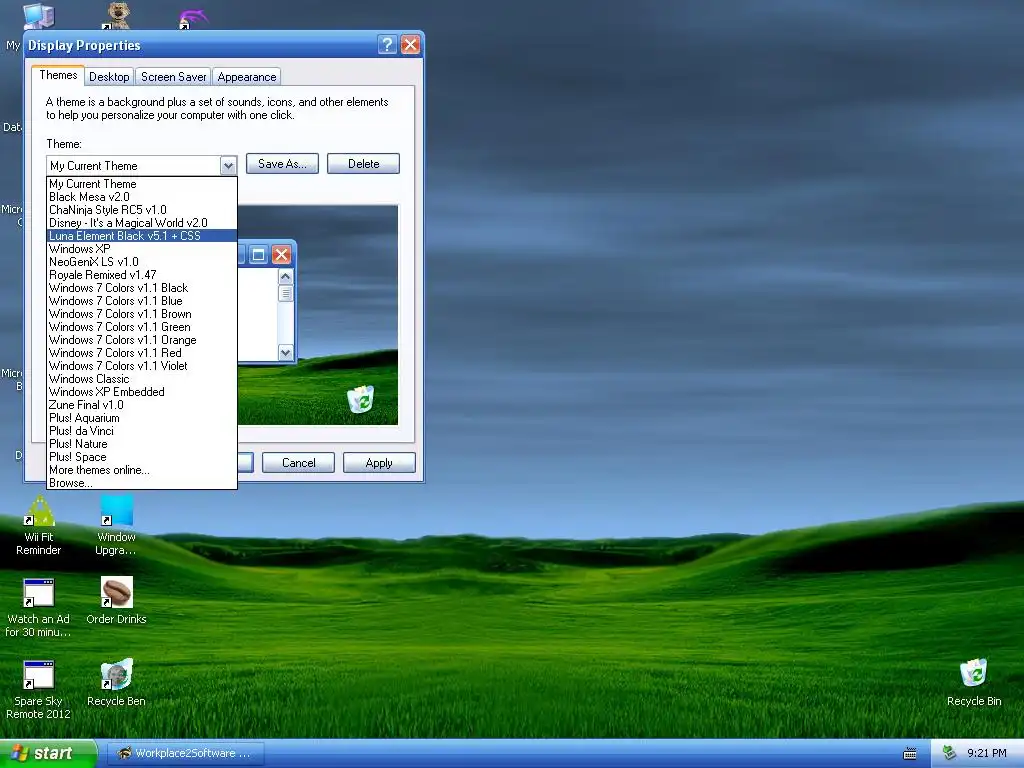Pick Windows 7 Colors v1.1 Brown
1024x768 pixels.
[142, 314]
